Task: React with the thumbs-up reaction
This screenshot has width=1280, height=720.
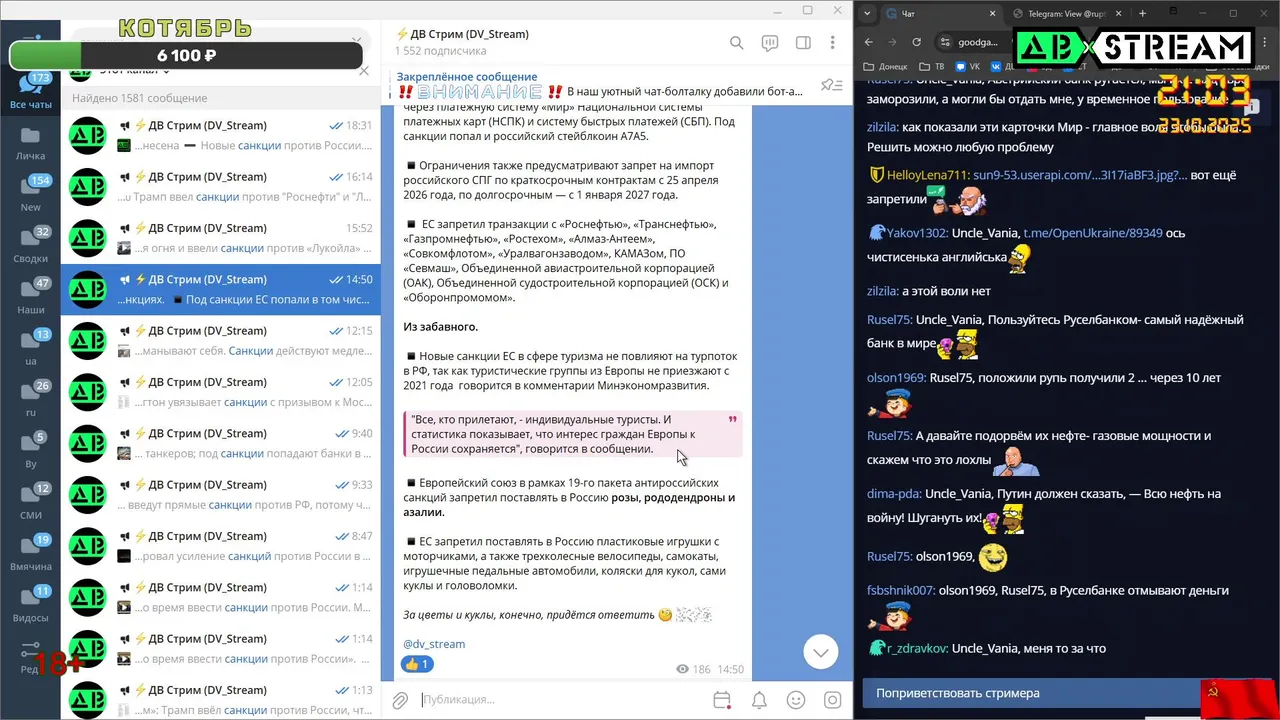Action: 417,664
